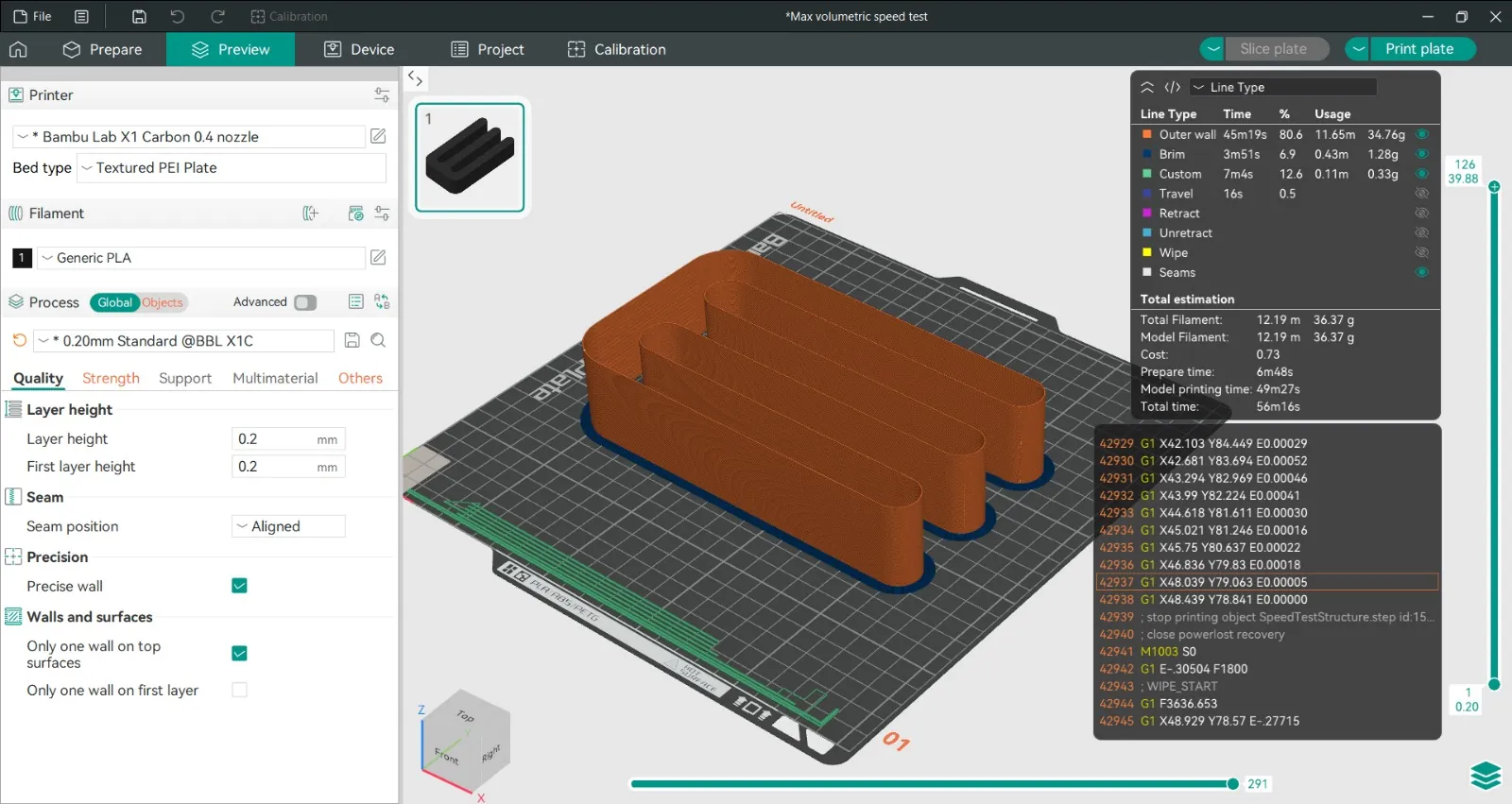Reset the process preset changes icon

coord(19,340)
